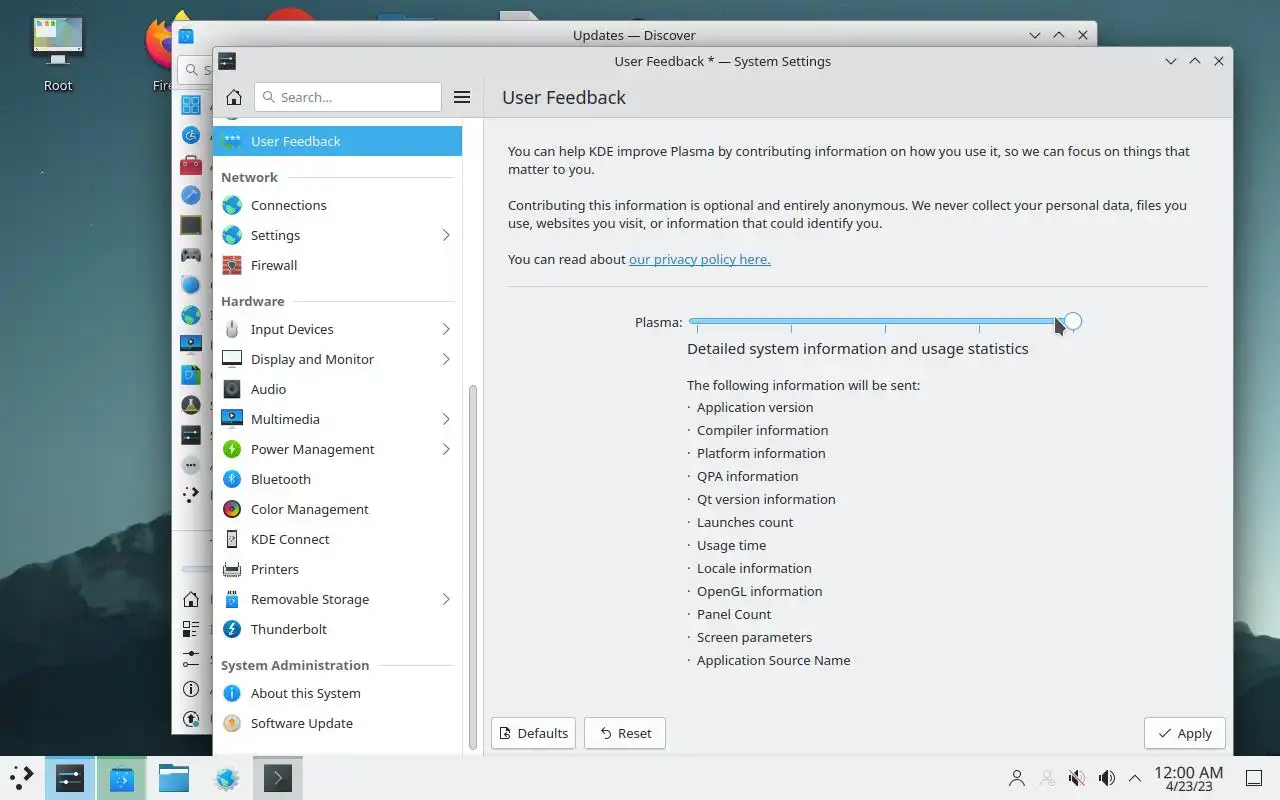Open Connections network settings

pyautogui.click(x=337, y=205)
